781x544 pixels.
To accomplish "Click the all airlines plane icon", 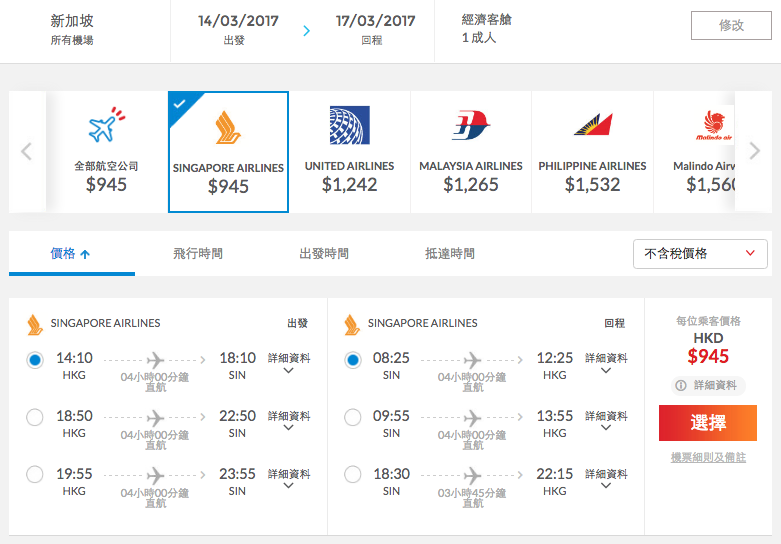I will (107, 125).
